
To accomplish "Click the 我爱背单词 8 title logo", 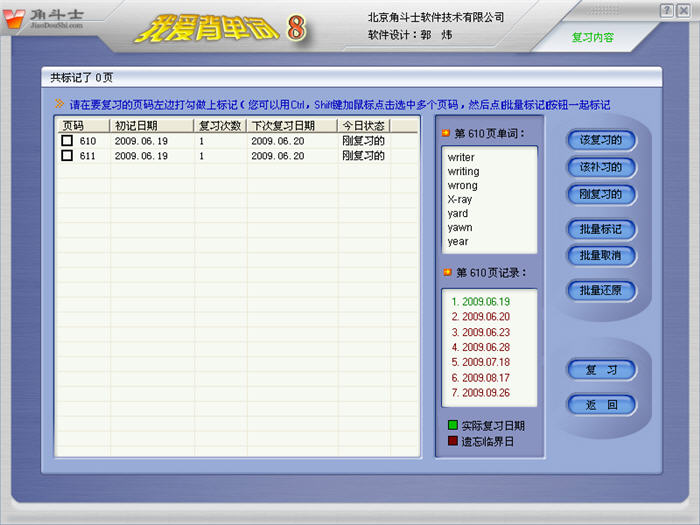I will click(220, 28).
